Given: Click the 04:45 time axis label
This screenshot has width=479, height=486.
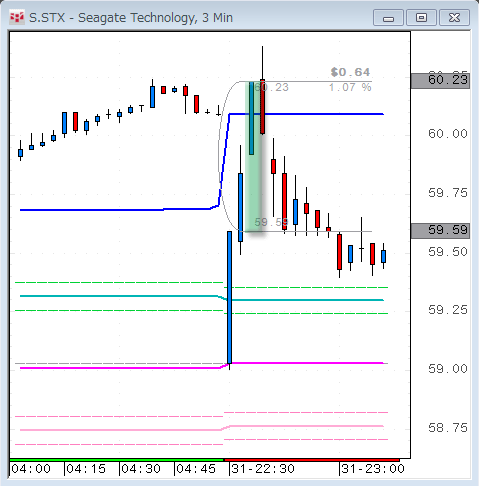Looking at the screenshot, I should point(196,469).
